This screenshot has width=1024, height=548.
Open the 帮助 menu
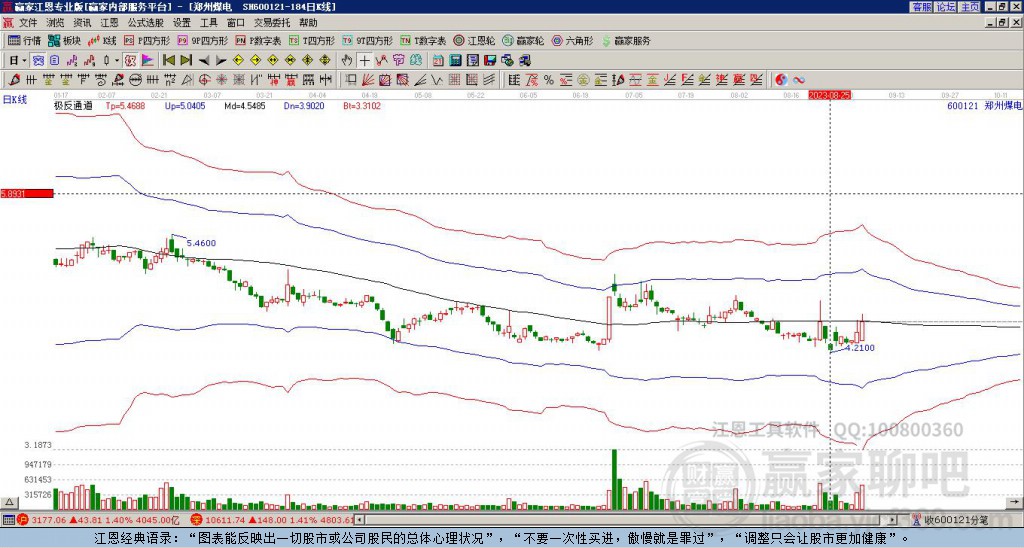coord(308,23)
